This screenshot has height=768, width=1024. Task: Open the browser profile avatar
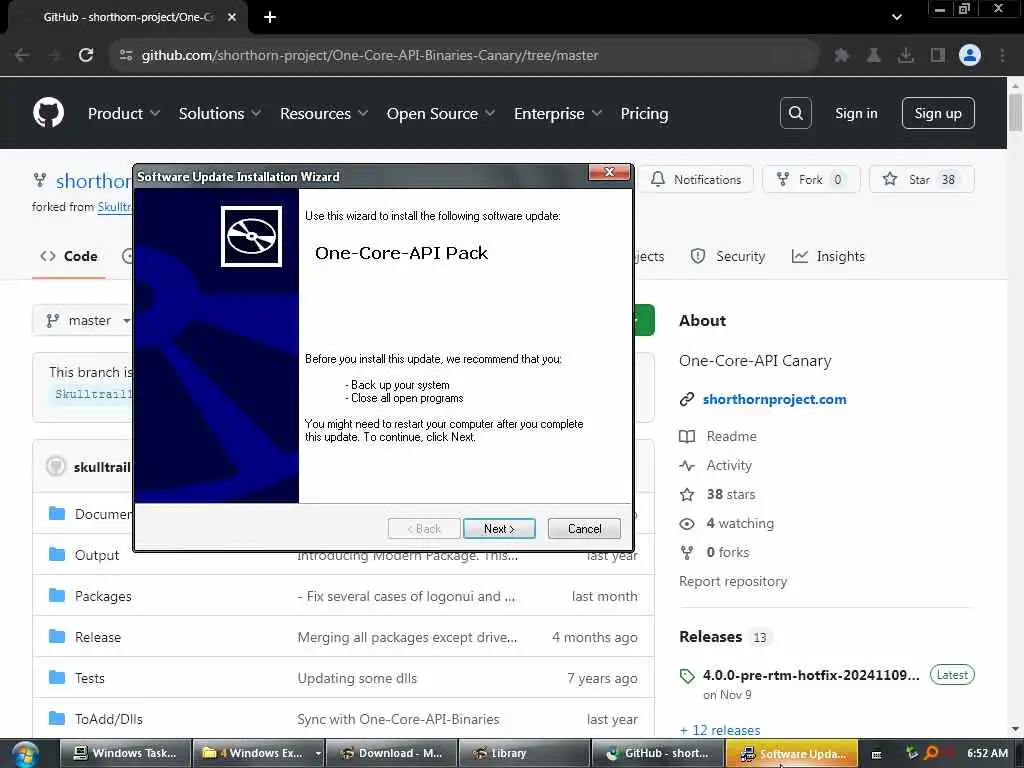click(x=970, y=56)
